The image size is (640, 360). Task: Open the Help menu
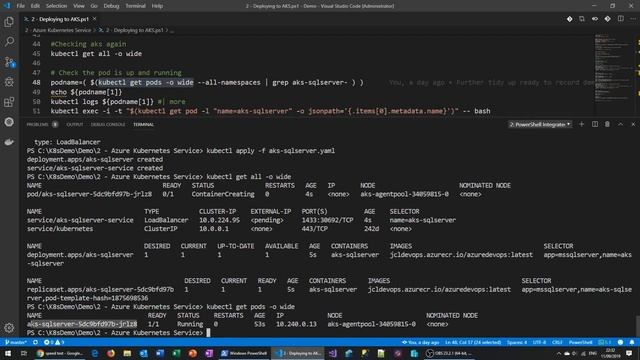157,6
